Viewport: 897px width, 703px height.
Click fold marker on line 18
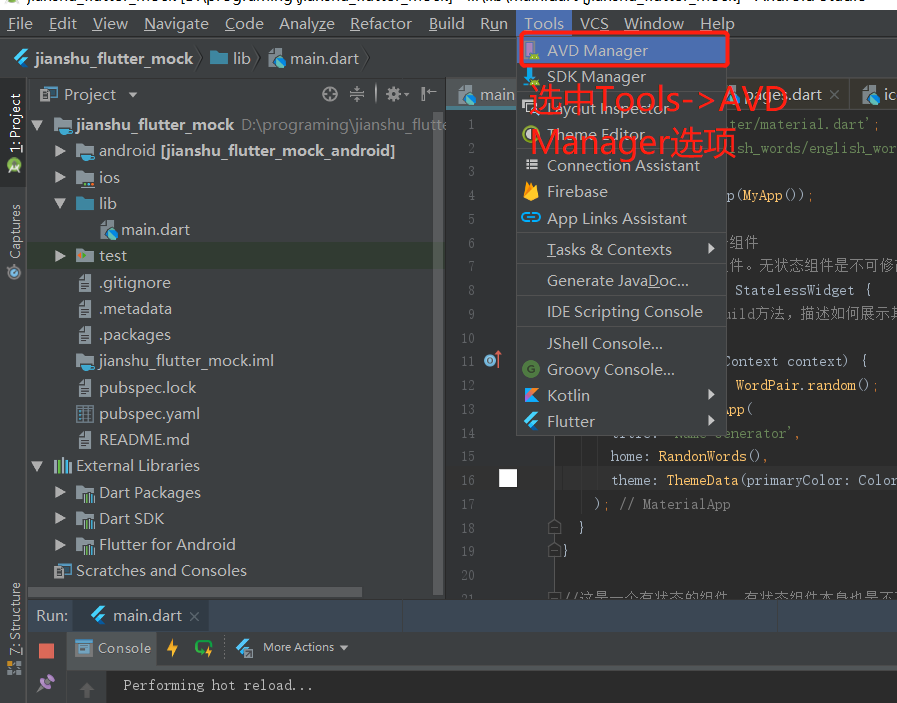point(554,527)
